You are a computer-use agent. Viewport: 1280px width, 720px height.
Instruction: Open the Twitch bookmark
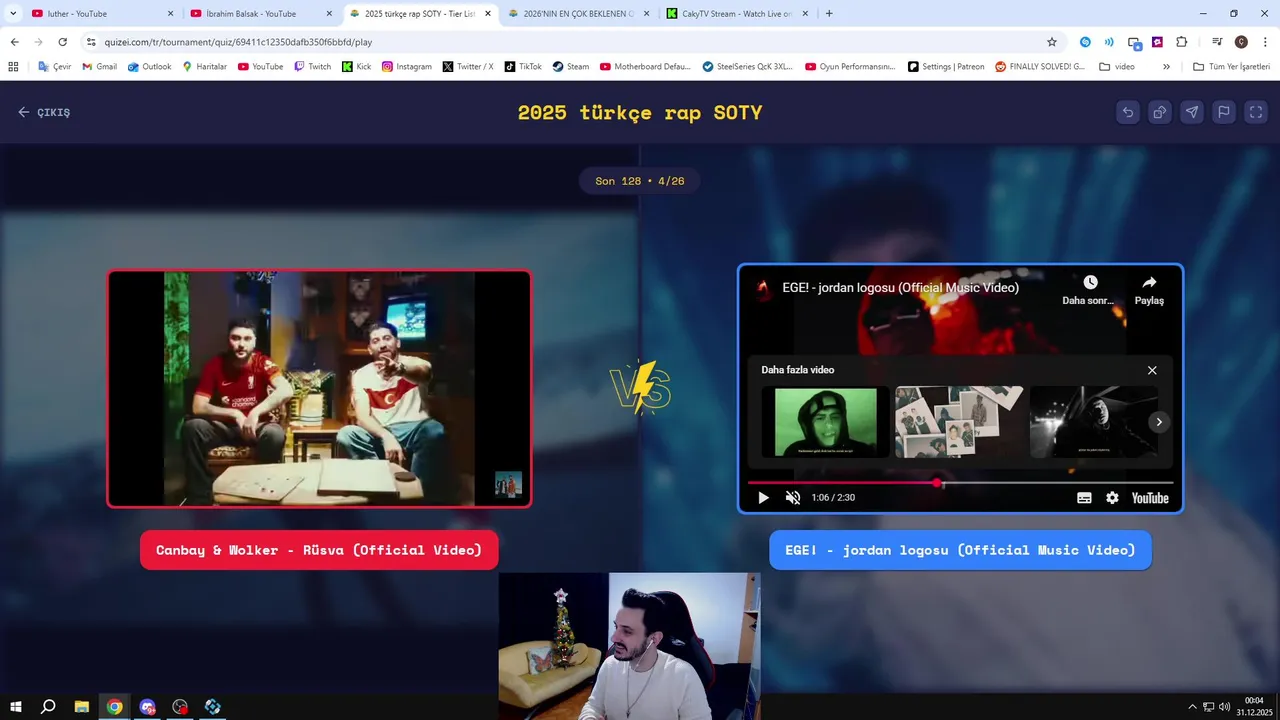click(312, 66)
